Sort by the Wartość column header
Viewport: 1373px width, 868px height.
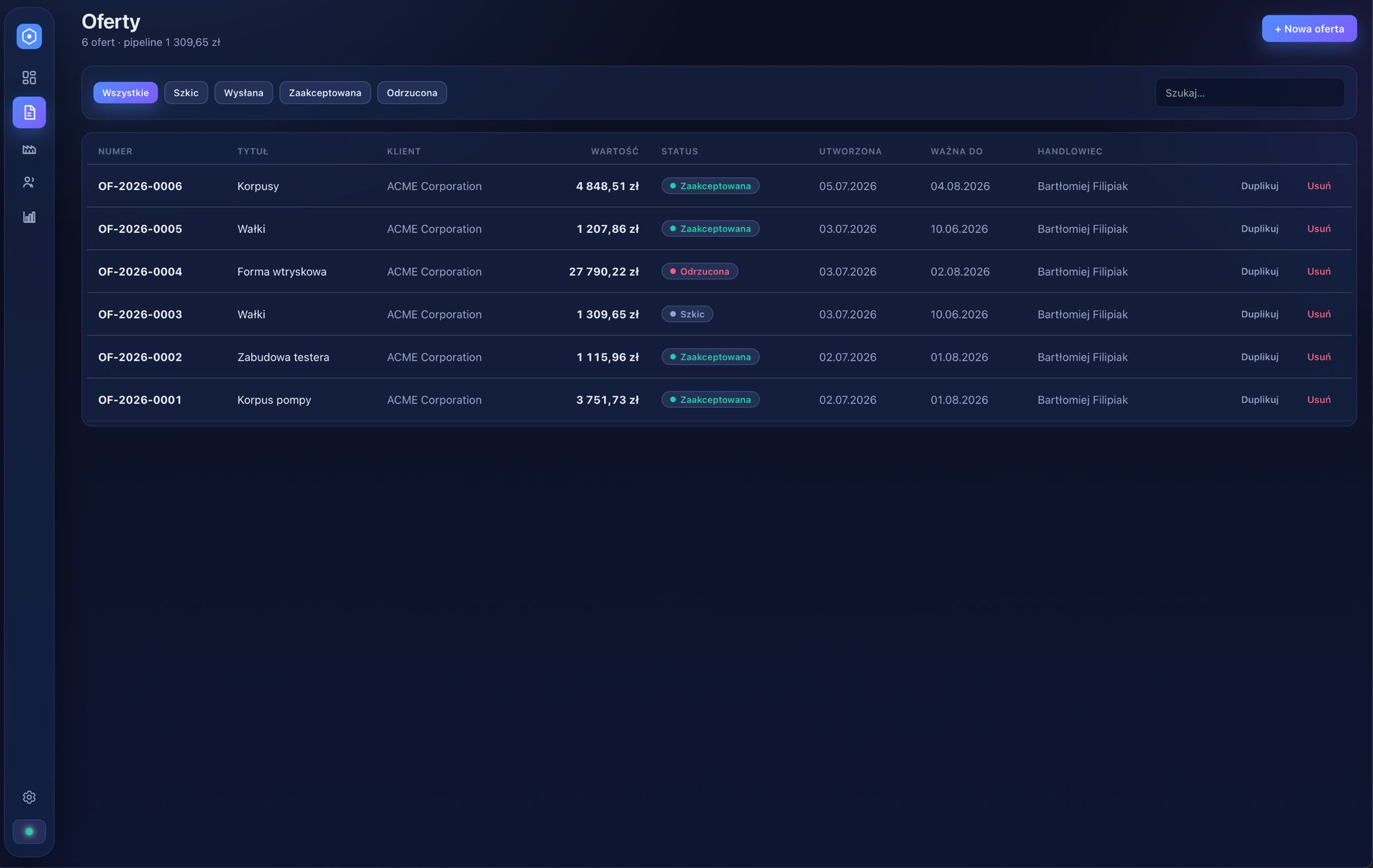(615, 151)
